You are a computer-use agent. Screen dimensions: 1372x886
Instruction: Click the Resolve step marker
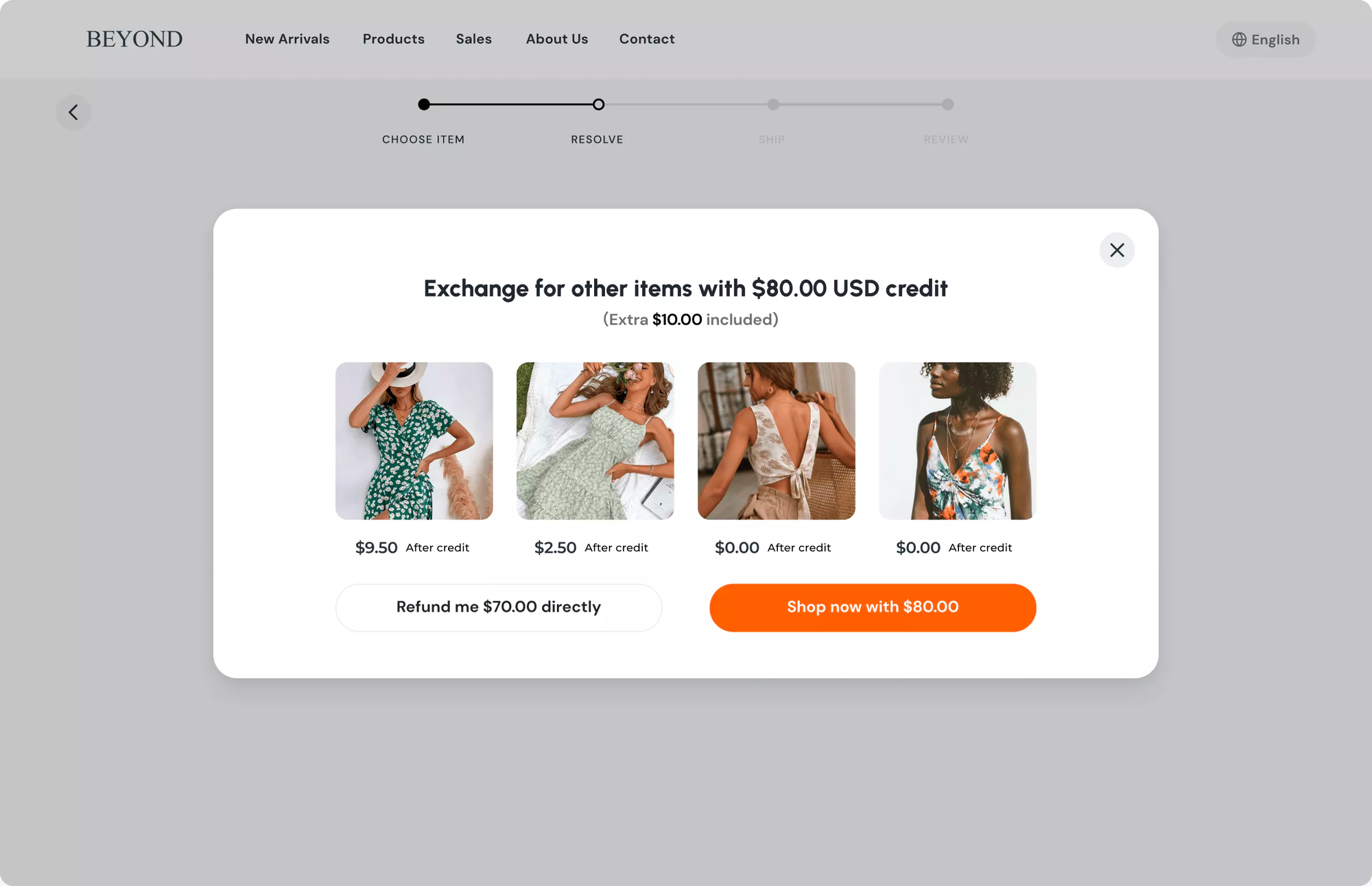(599, 104)
